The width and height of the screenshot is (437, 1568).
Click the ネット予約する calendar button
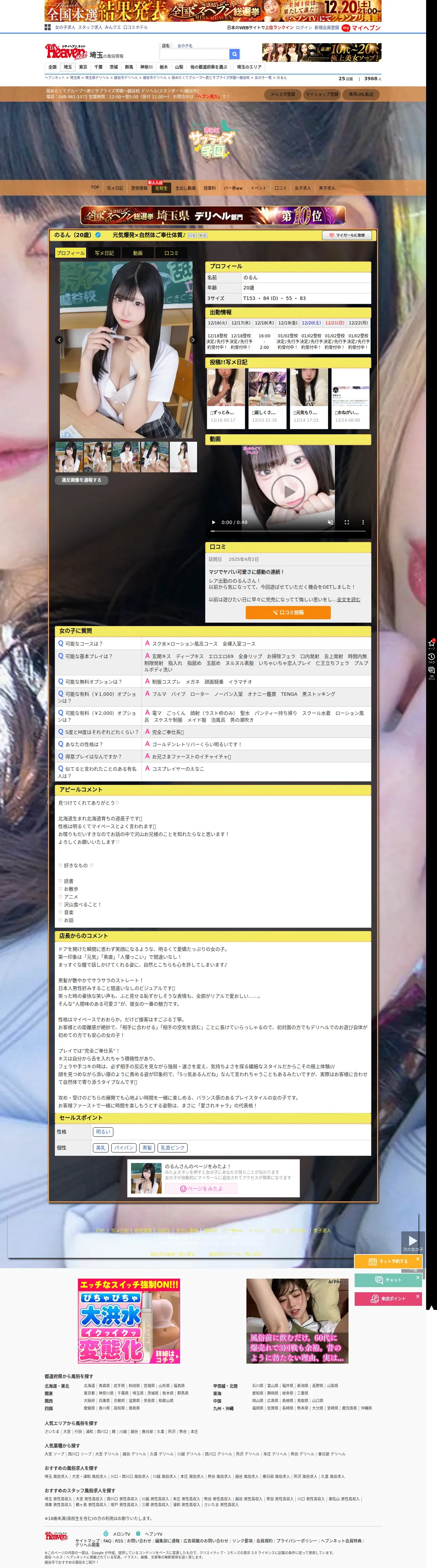(388, 1261)
